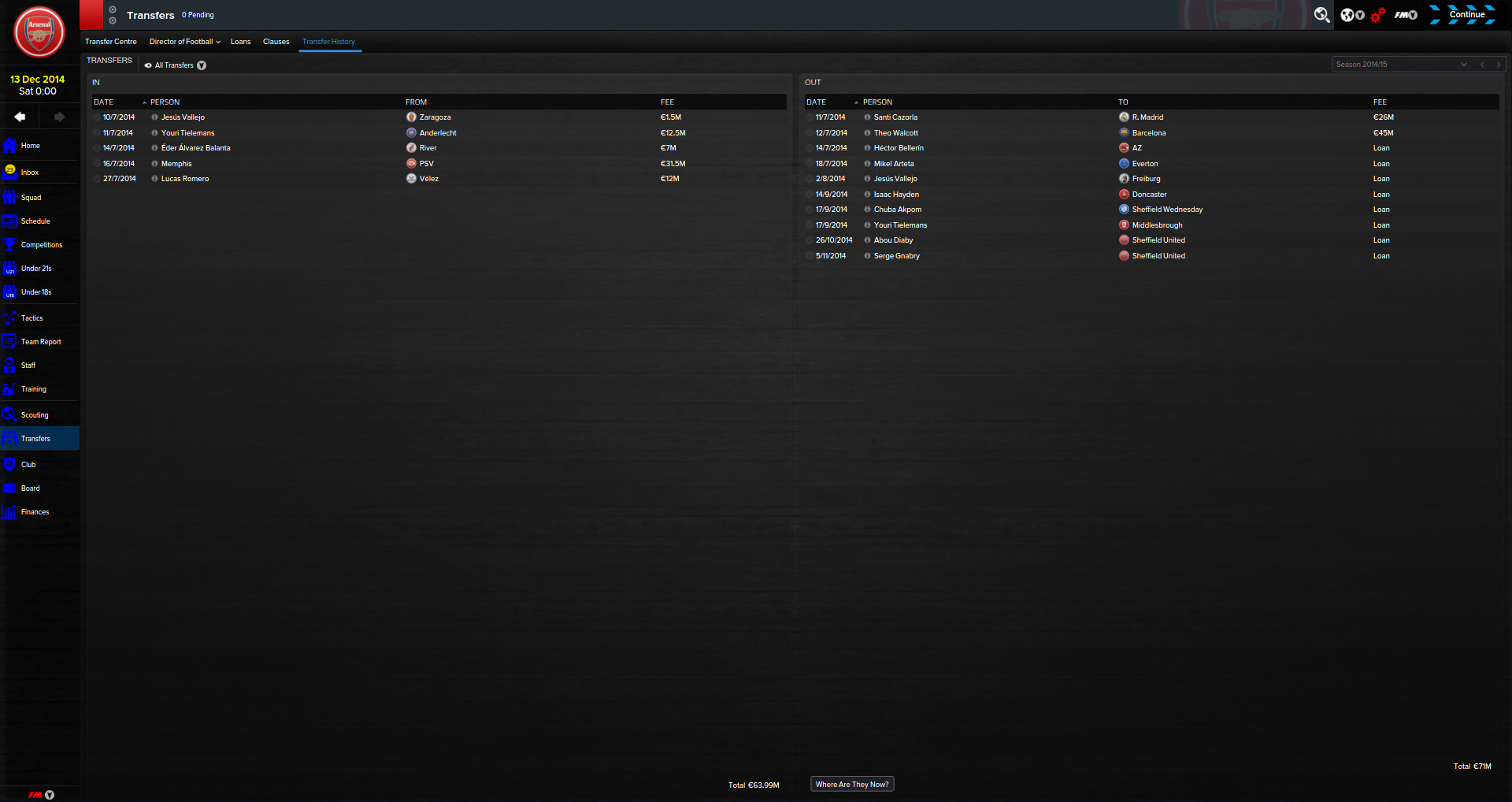Click the Jesús Vallejo info icon in the IN table
Screen dimensions: 1512x802
(x=154, y=117)
